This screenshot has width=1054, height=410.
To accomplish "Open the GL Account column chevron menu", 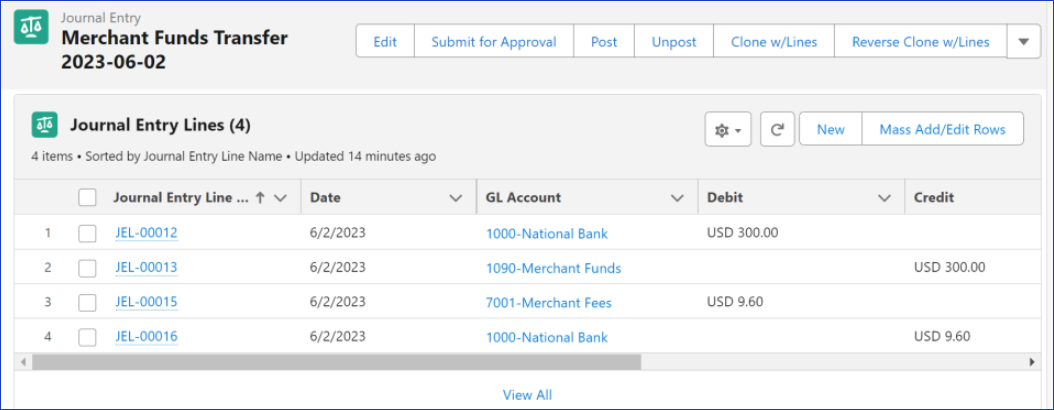I will [x=677, y=198].
